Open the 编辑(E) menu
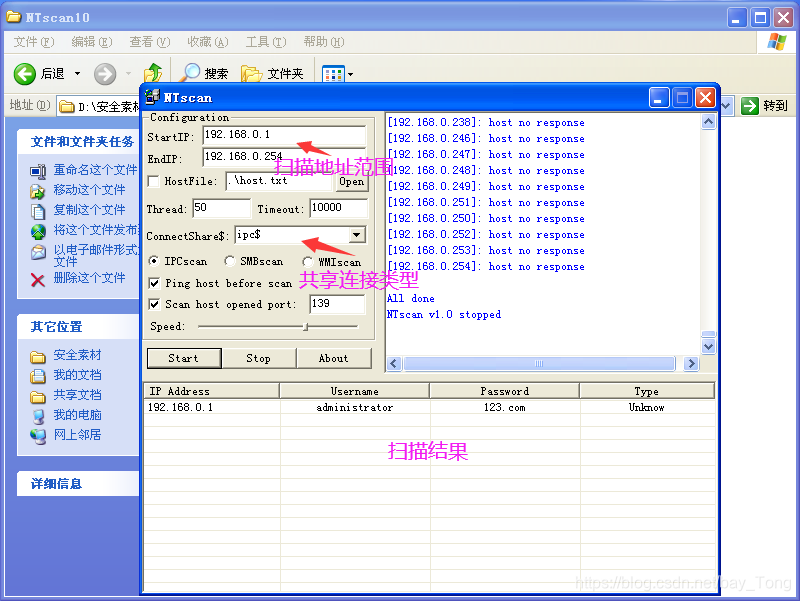Image resolution: width=800 pixels, height=601 pixels. [x=92, y=41]
